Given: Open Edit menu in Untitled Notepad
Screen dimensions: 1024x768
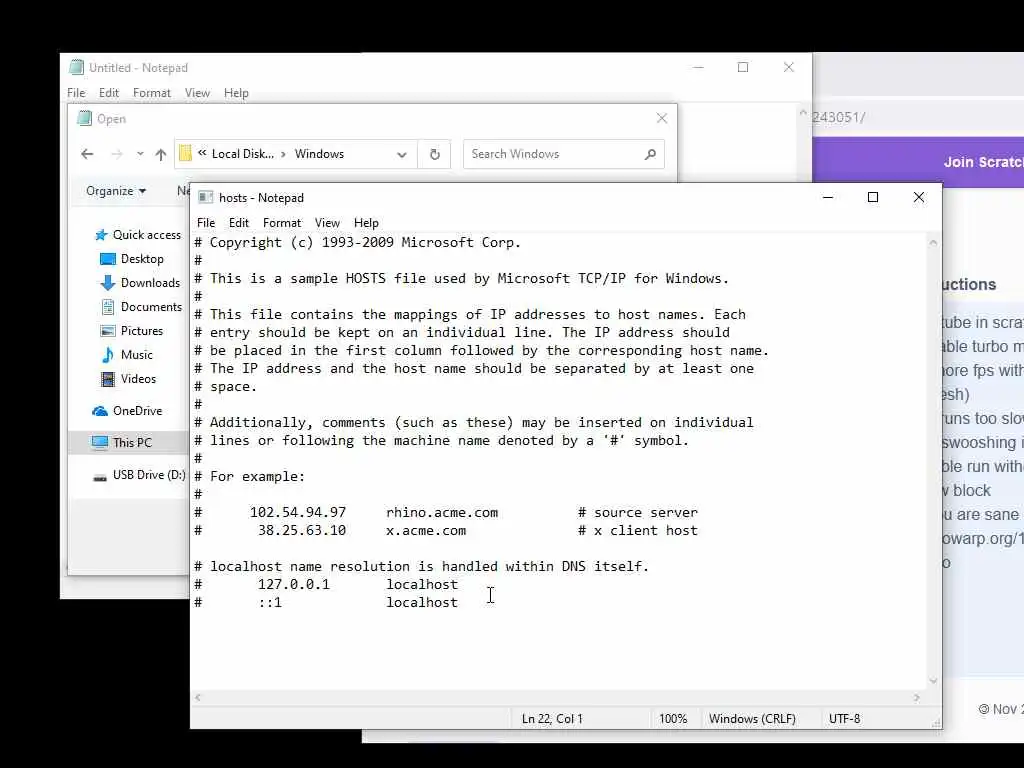Looking at the screenshot, I should [108, 93].
